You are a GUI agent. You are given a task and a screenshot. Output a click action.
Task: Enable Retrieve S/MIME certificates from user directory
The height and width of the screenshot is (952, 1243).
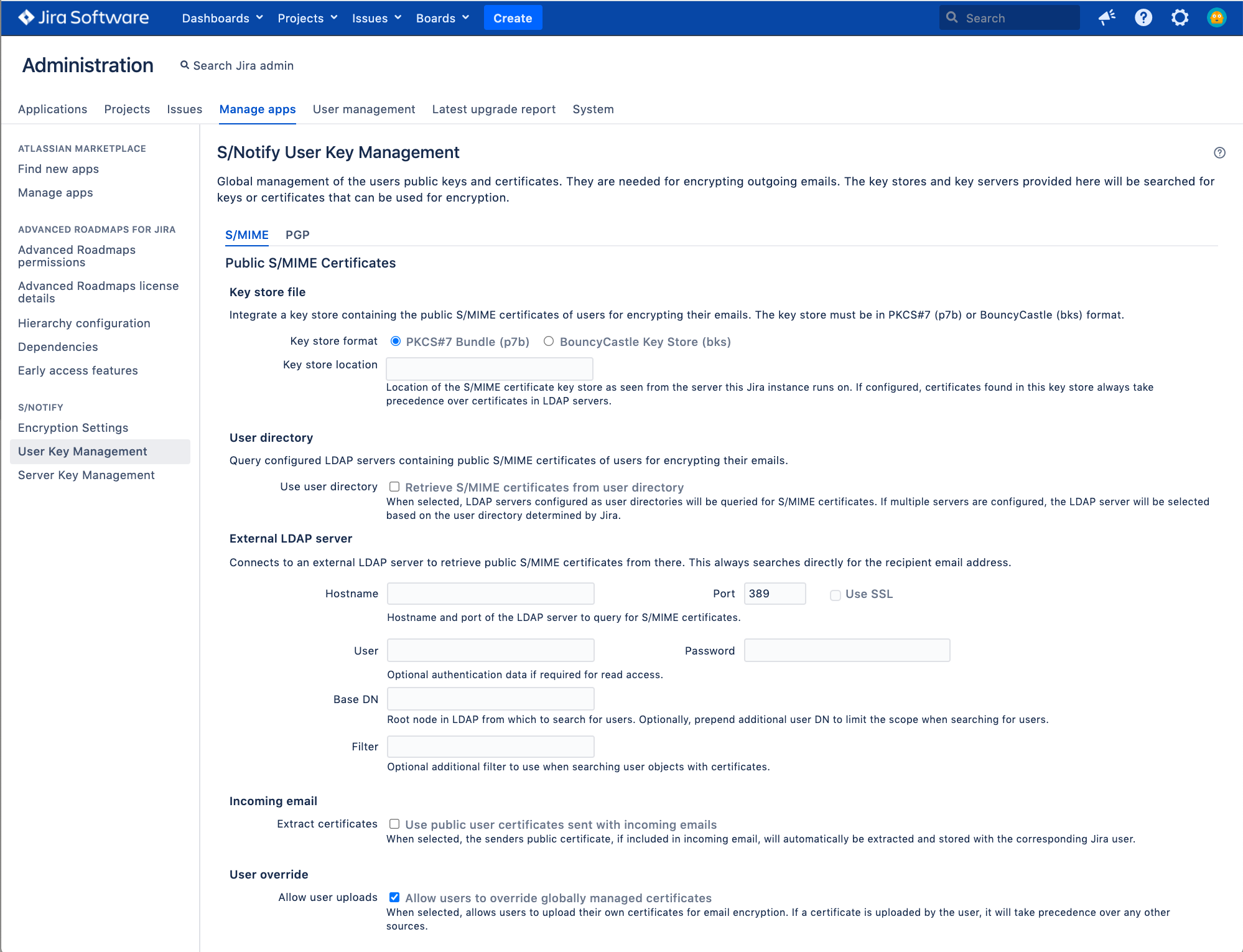tap(394, 487)
